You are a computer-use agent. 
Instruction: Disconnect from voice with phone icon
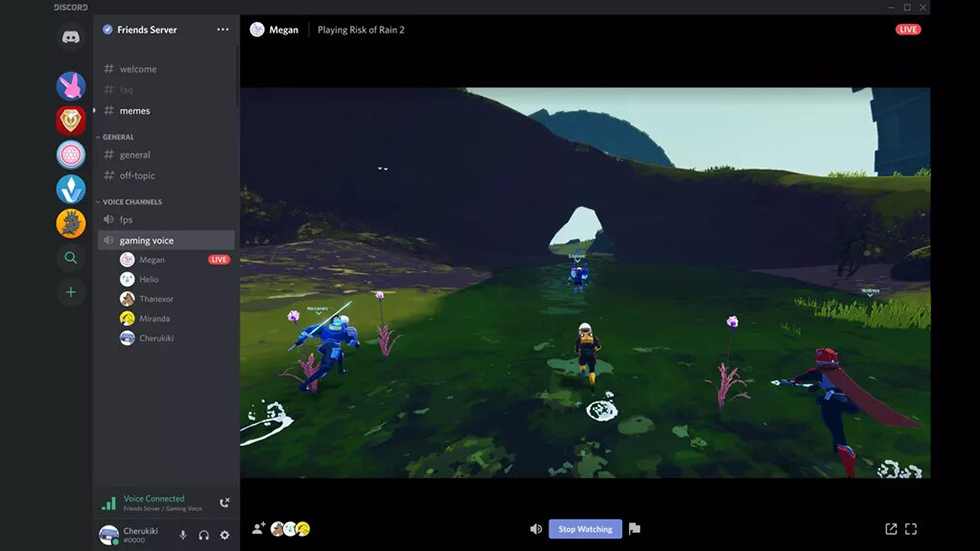click(224, 503)
